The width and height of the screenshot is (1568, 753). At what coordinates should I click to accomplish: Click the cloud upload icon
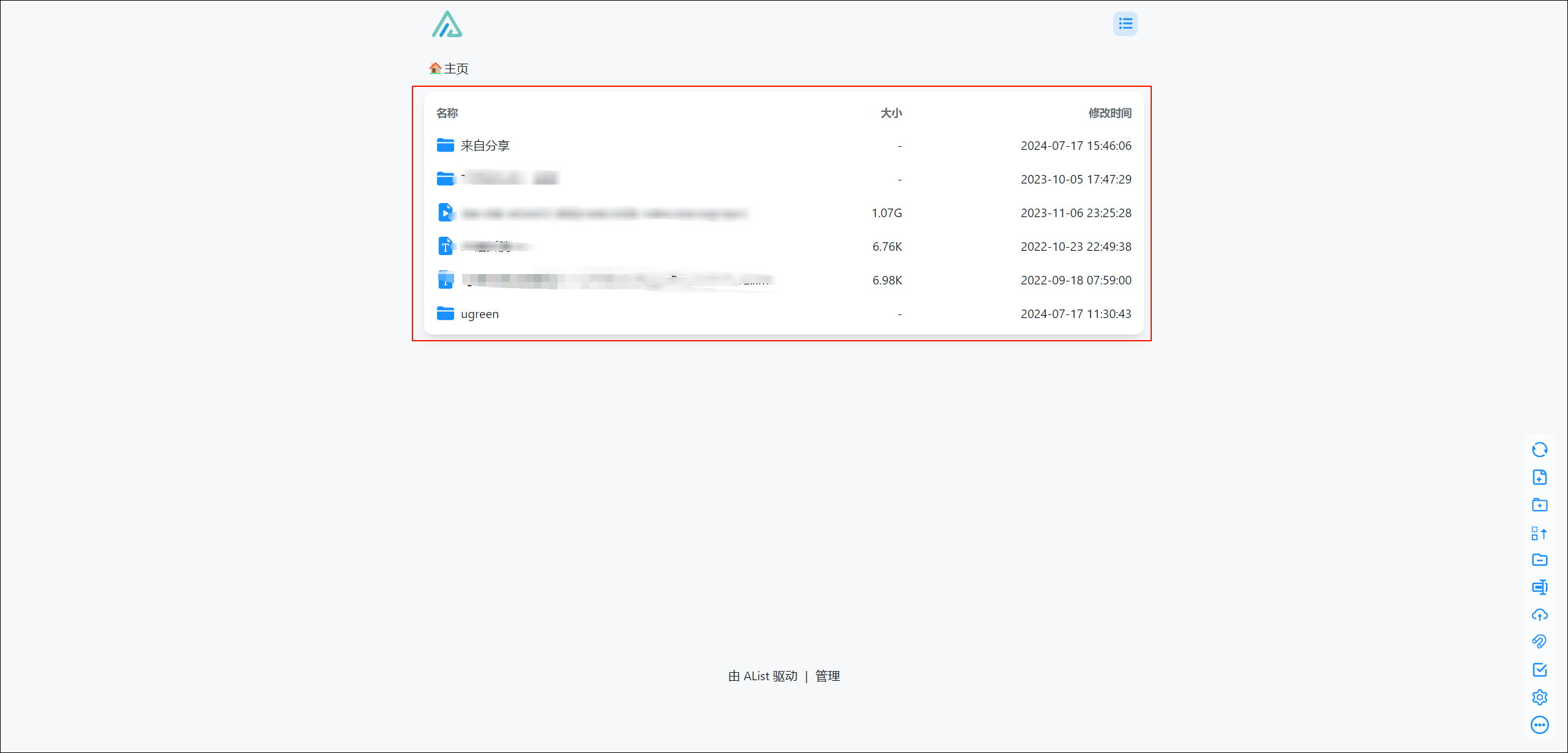1539,615
